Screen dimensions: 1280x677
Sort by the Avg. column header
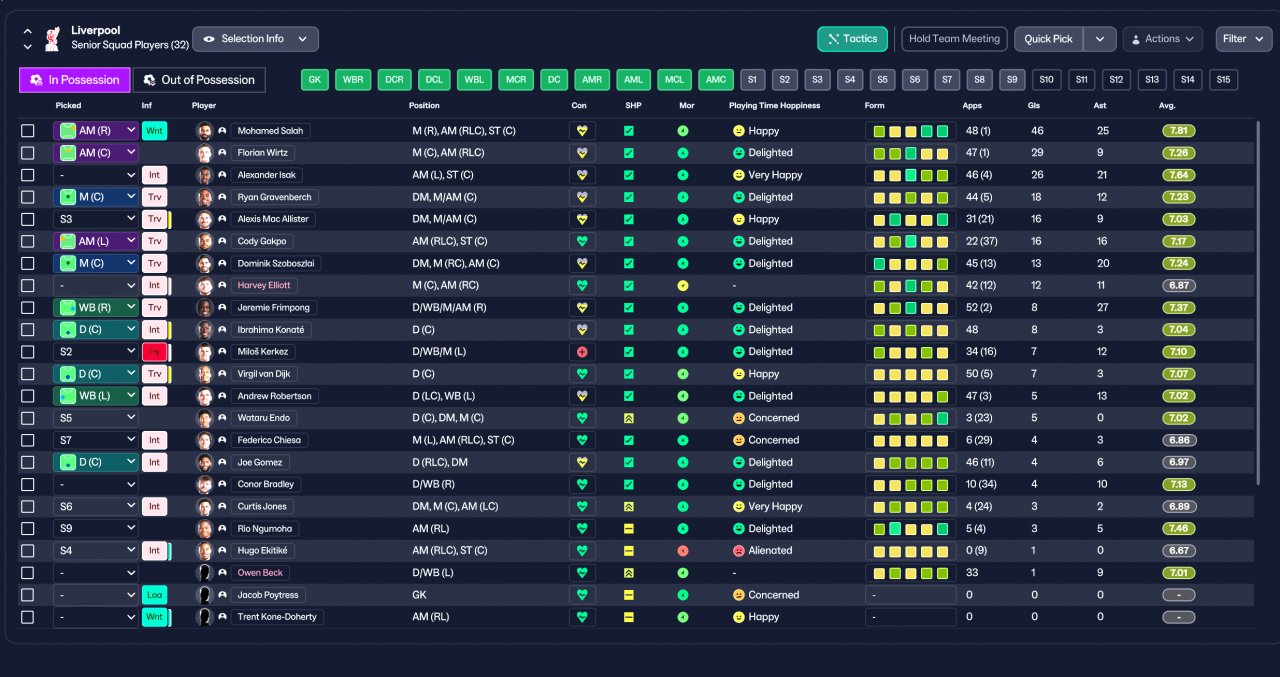(1168, 106)
